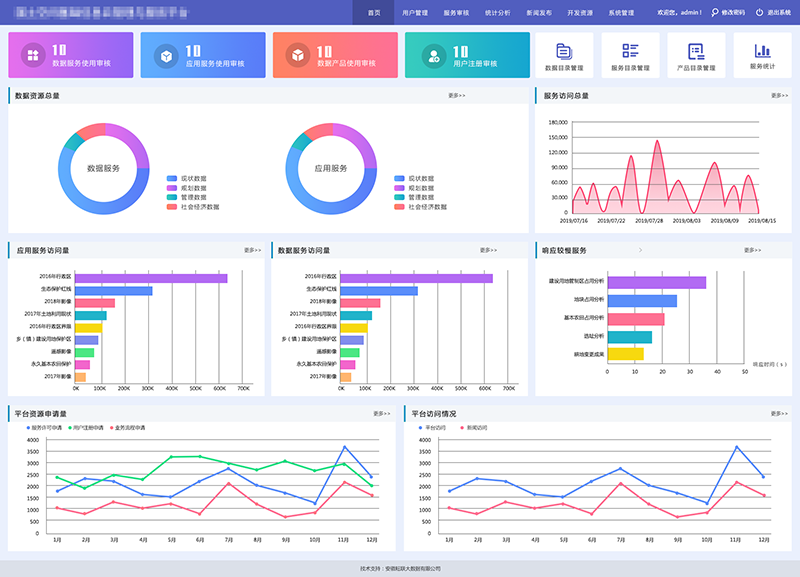The image size is (800, 577).
Task: Open 服务统计 bar chart icon
Action: point(762,51)
